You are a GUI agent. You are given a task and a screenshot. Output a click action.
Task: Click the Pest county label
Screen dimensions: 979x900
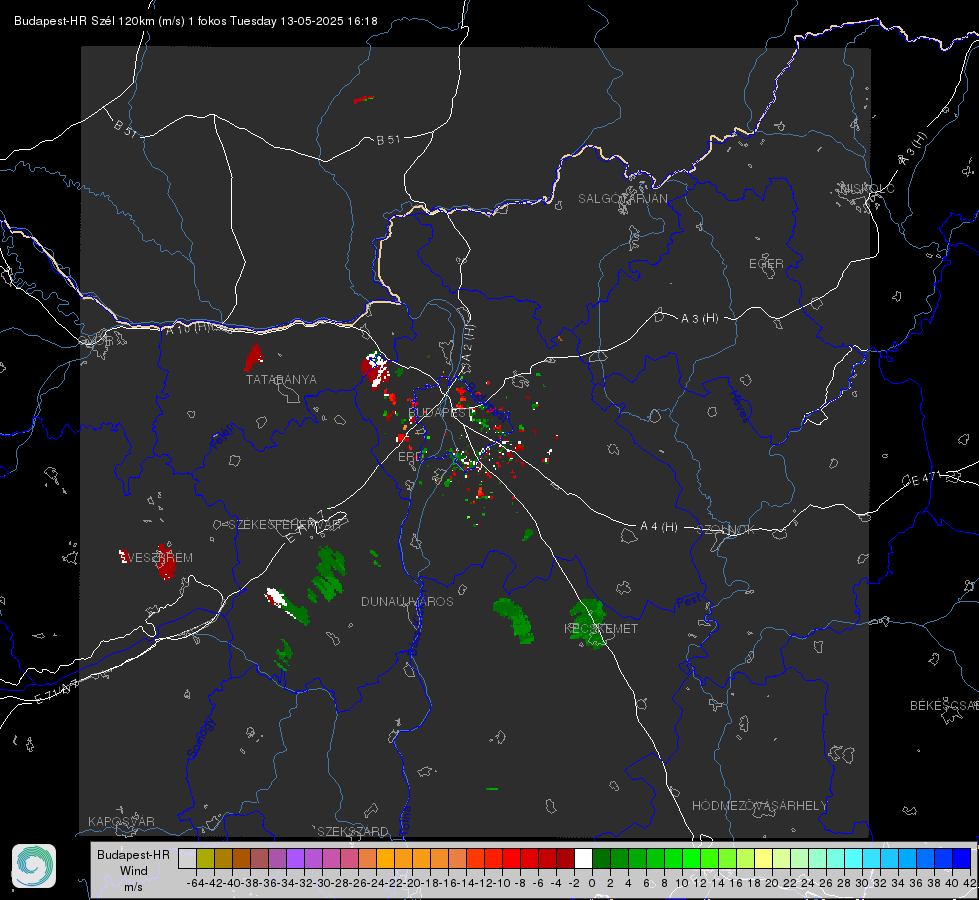pyautogui.click(x=689, y=601)
